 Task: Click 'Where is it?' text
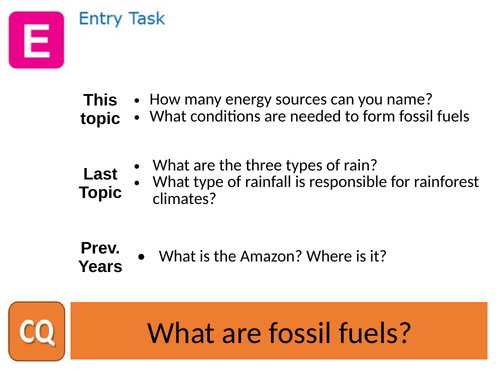tap(346, 256)
